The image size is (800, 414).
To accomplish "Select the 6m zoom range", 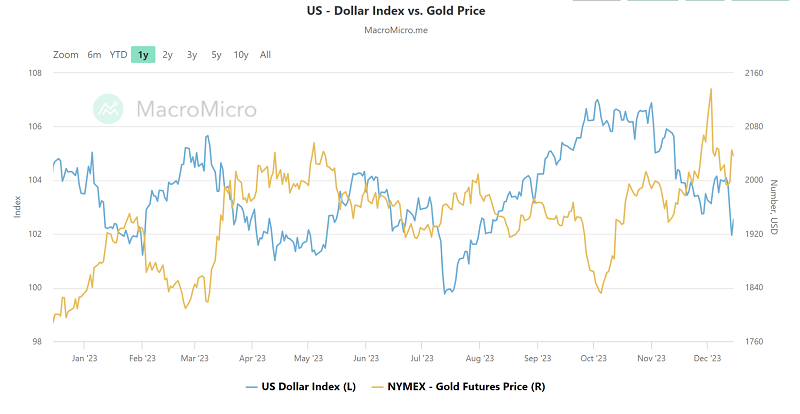I will (94, 55).
